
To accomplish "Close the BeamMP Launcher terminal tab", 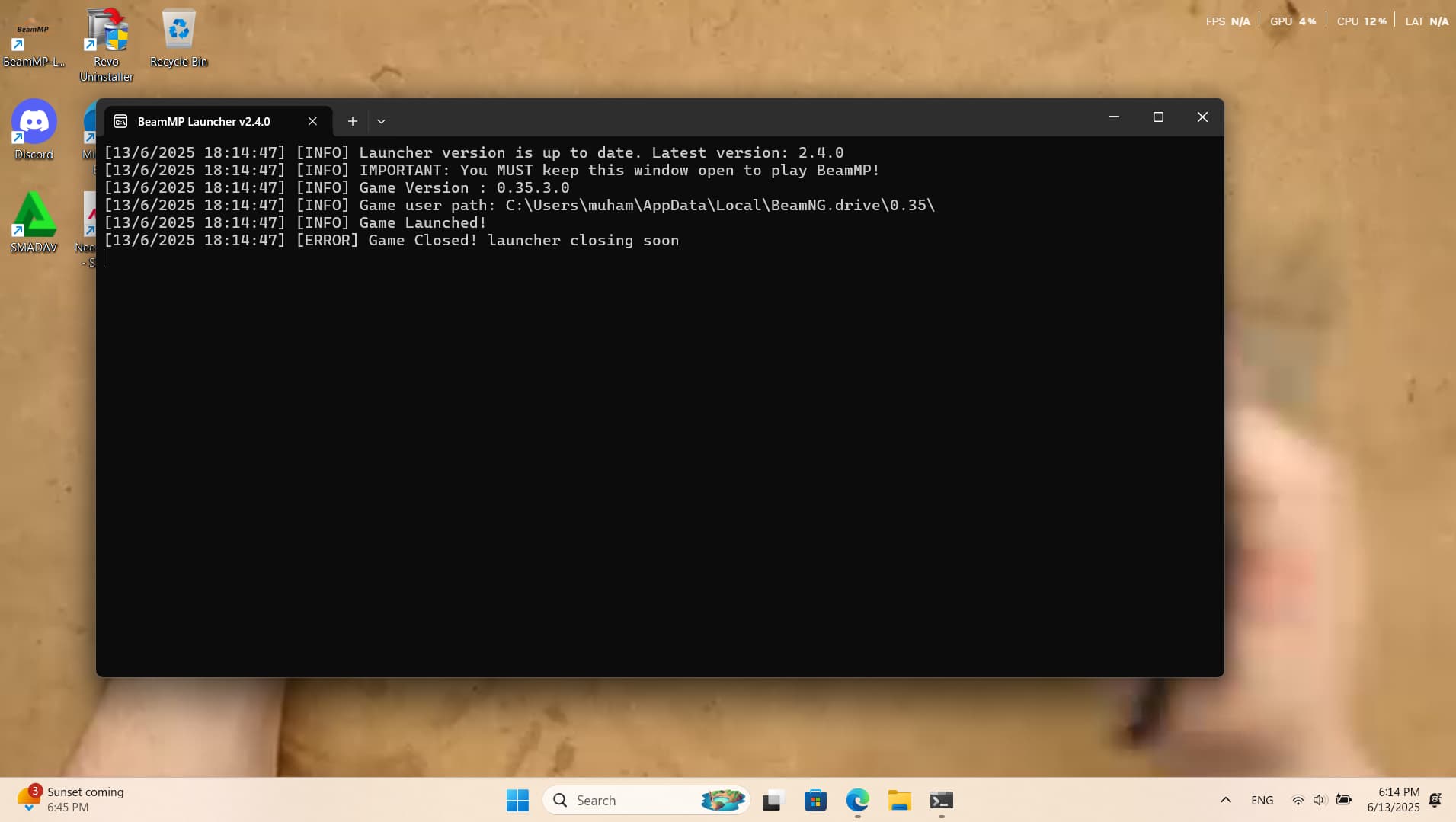I will [312, 121].
